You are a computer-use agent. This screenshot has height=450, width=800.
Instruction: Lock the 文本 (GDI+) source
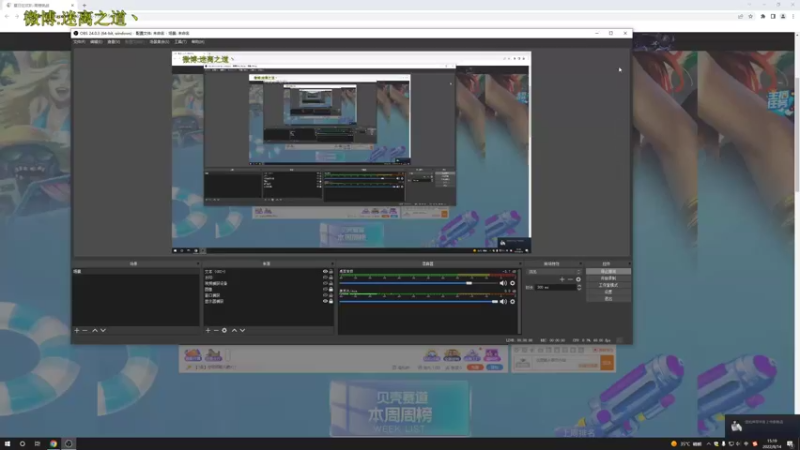[331, 271]
